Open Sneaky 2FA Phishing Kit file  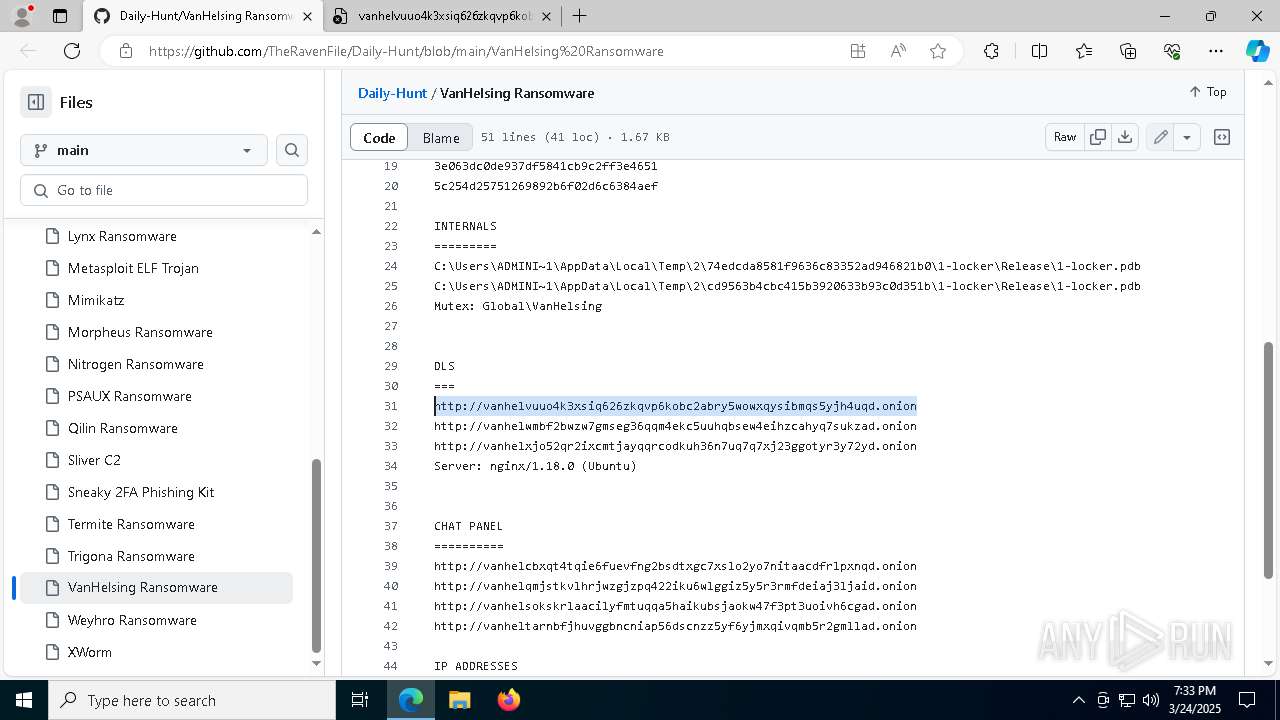[x=141, y=492]
